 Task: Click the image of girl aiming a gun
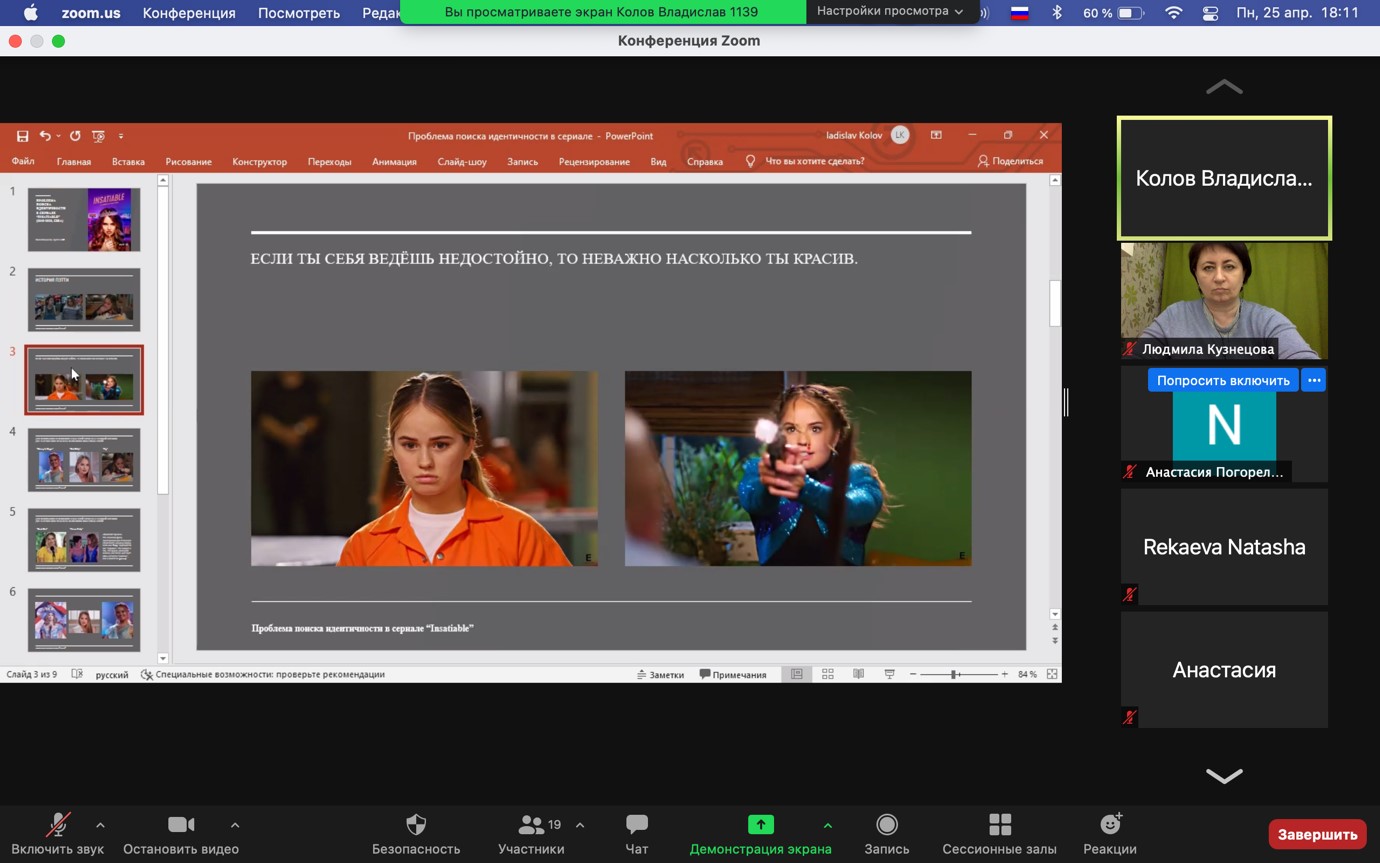pos(798,468)
